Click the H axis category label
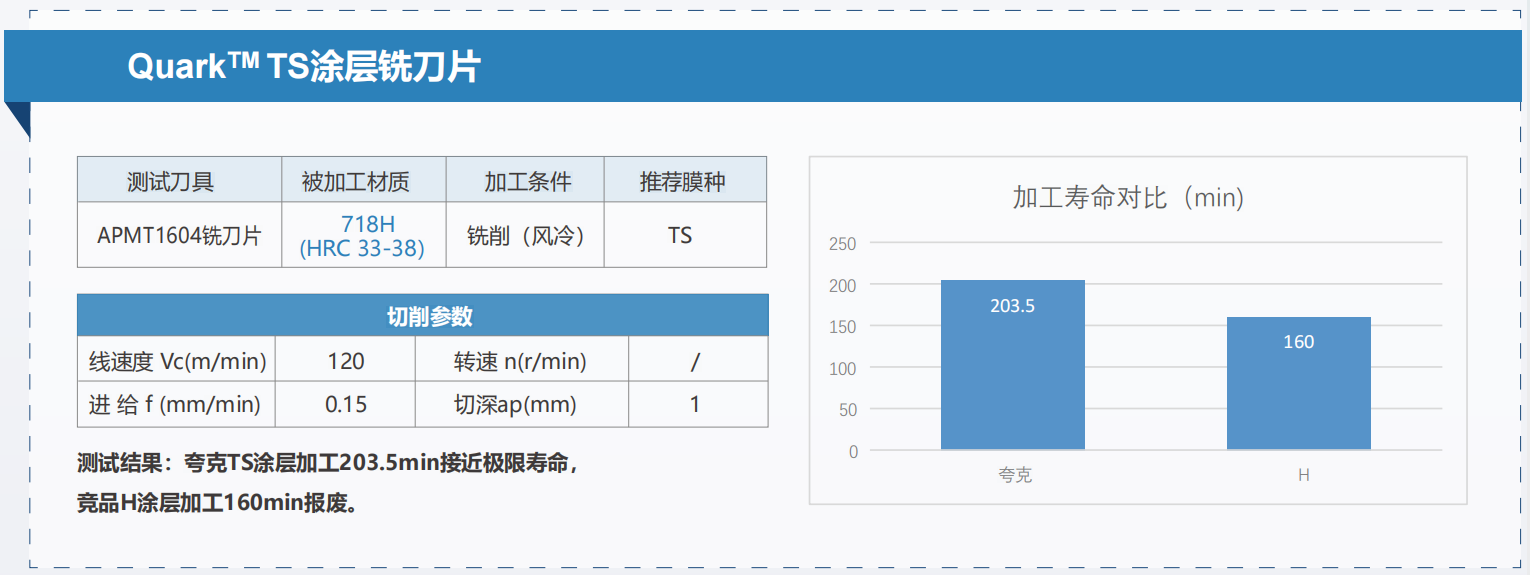1530x575 pixels. click(x=1304, y=475)
